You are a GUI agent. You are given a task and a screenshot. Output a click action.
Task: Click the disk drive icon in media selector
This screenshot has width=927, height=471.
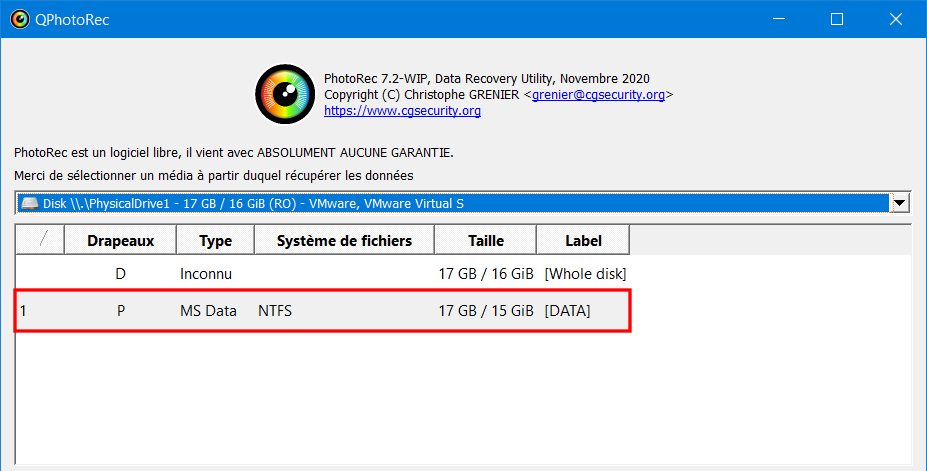(x=30, y=203)
